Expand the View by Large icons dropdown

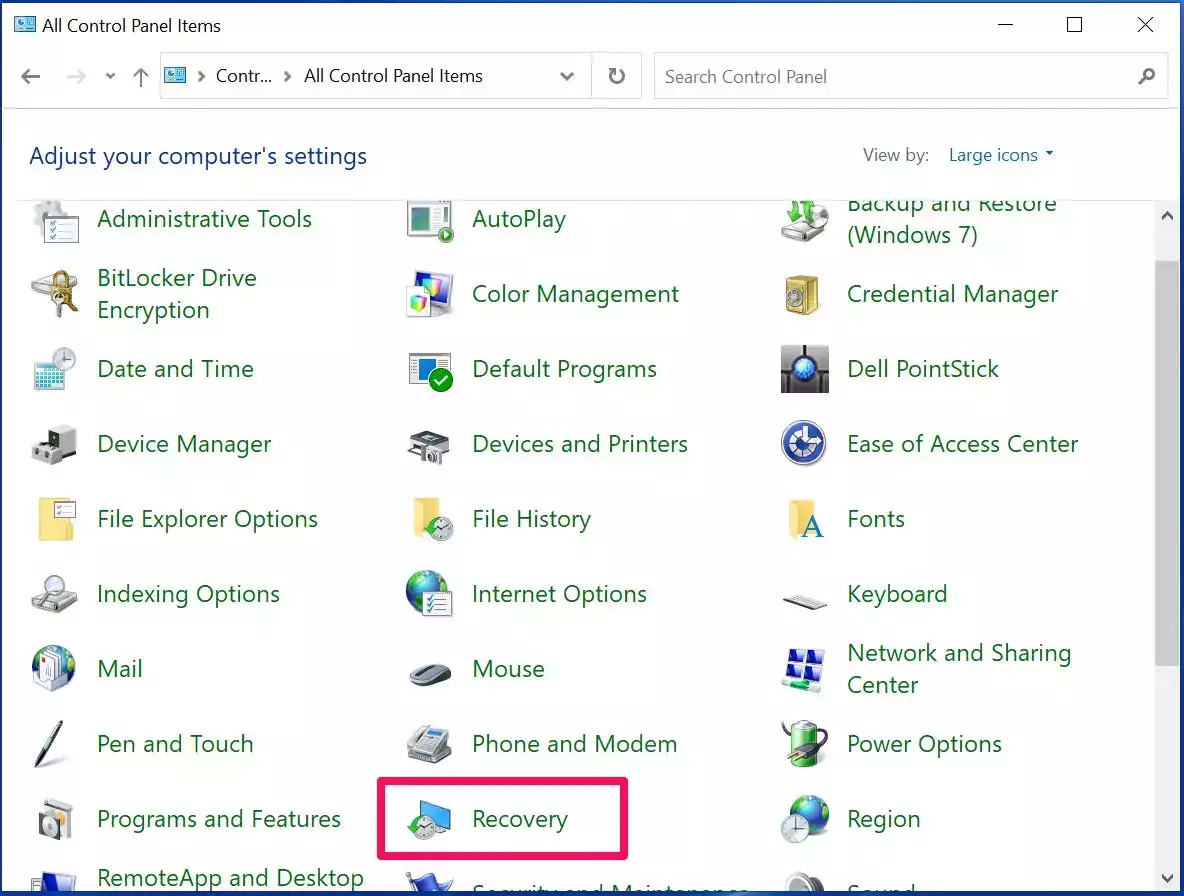point(1001,155)
